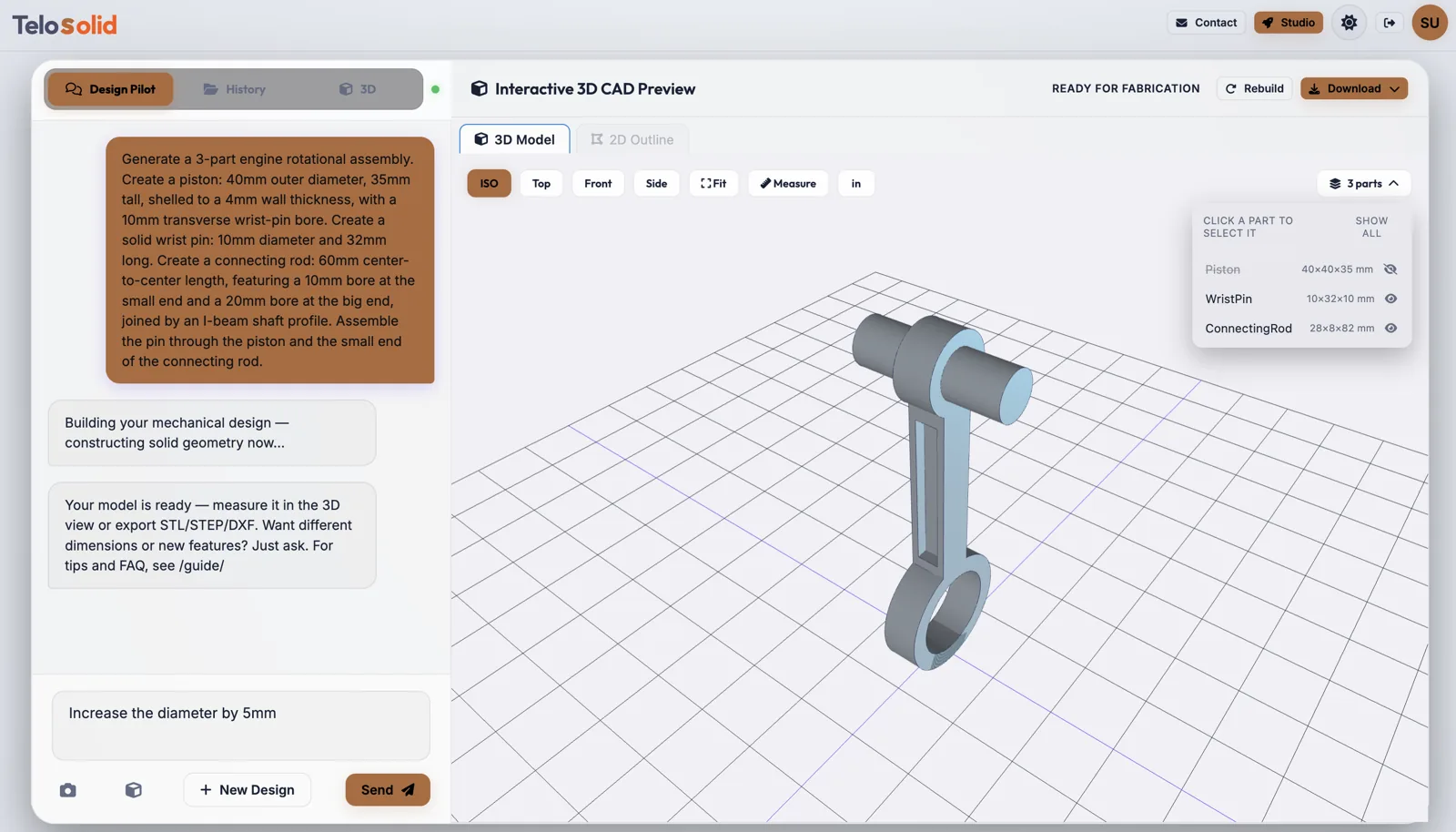Open the Design Pilot tab

[110, 89]
